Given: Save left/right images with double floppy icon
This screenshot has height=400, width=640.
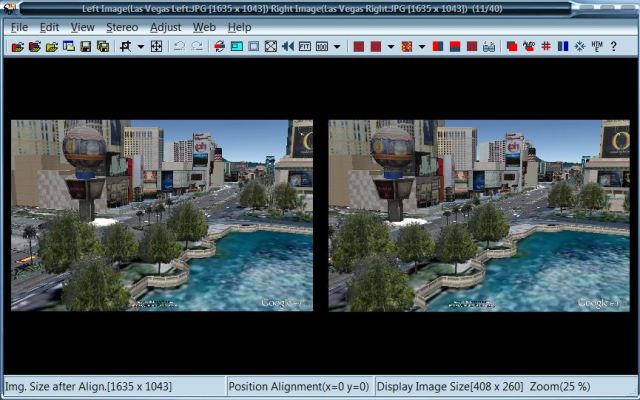Looking at the screenshot, I should coord(103,47).
